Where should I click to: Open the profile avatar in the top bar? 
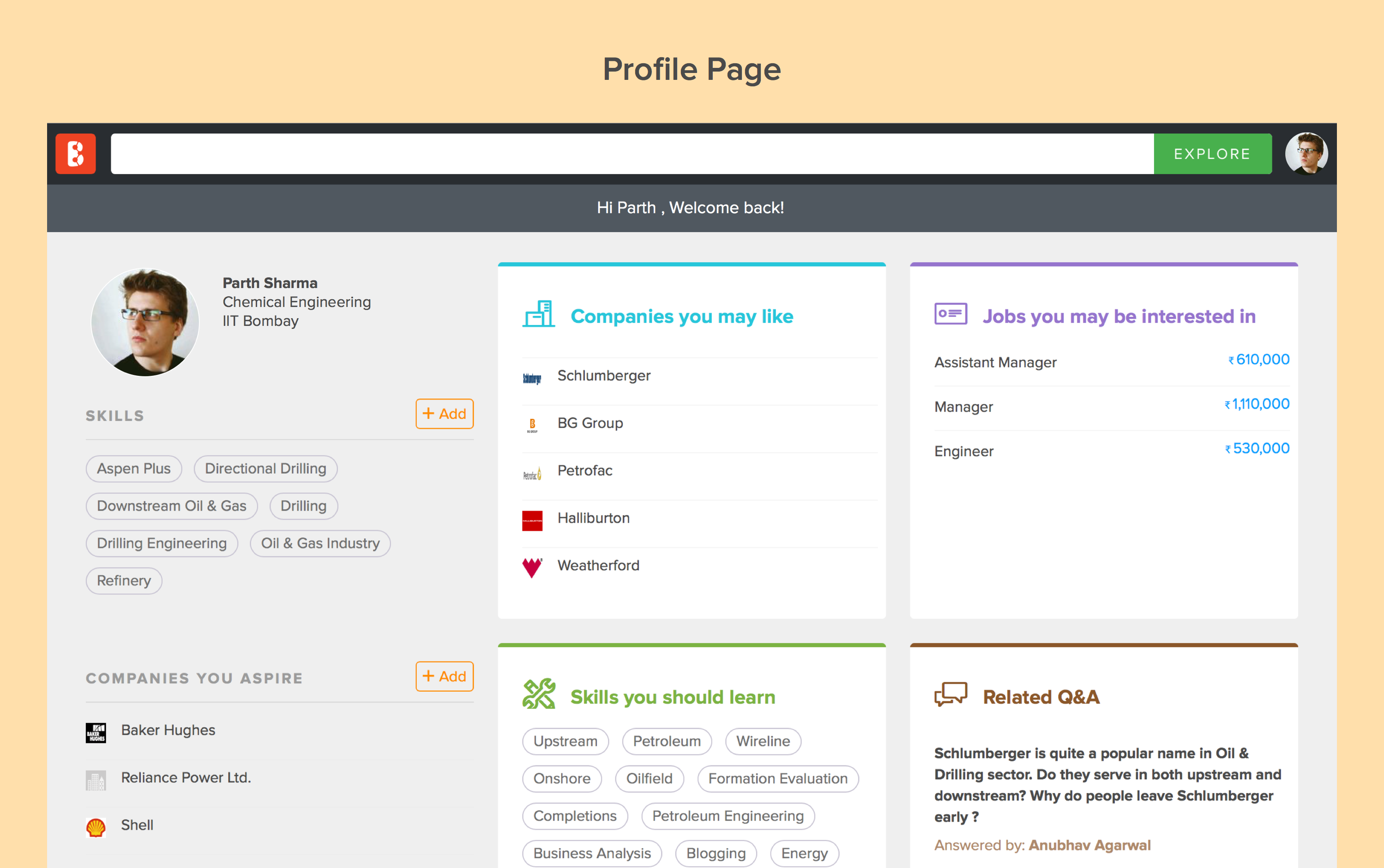[1306, 154]
